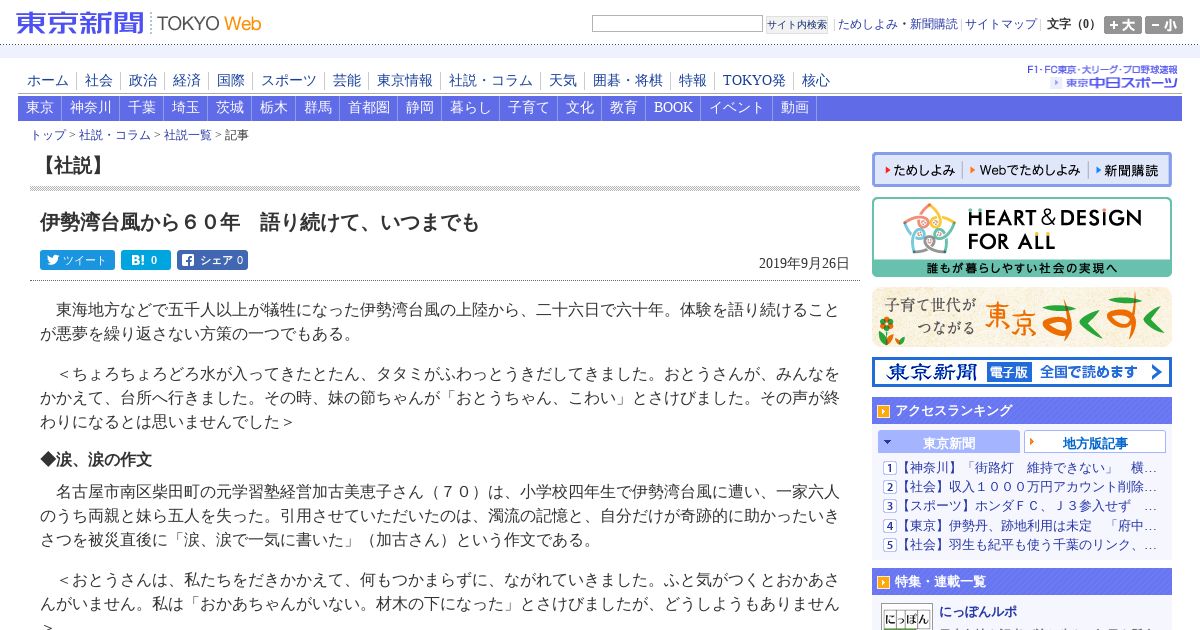Open the TOKYO発 section

pyautogui.click(x=754, y=80)
